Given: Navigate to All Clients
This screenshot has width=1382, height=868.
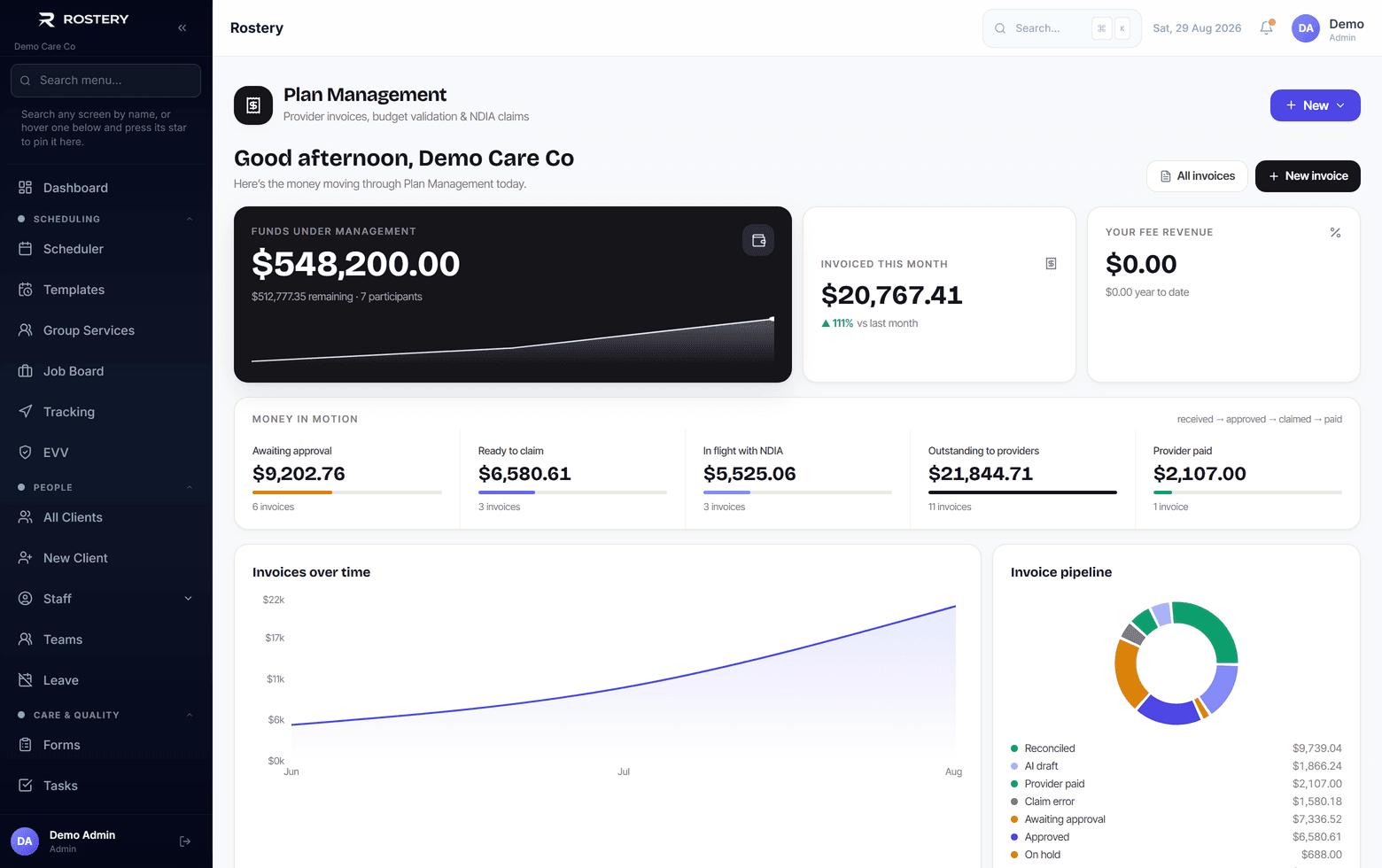Looking at the screenshot, I should click(105, 517).
